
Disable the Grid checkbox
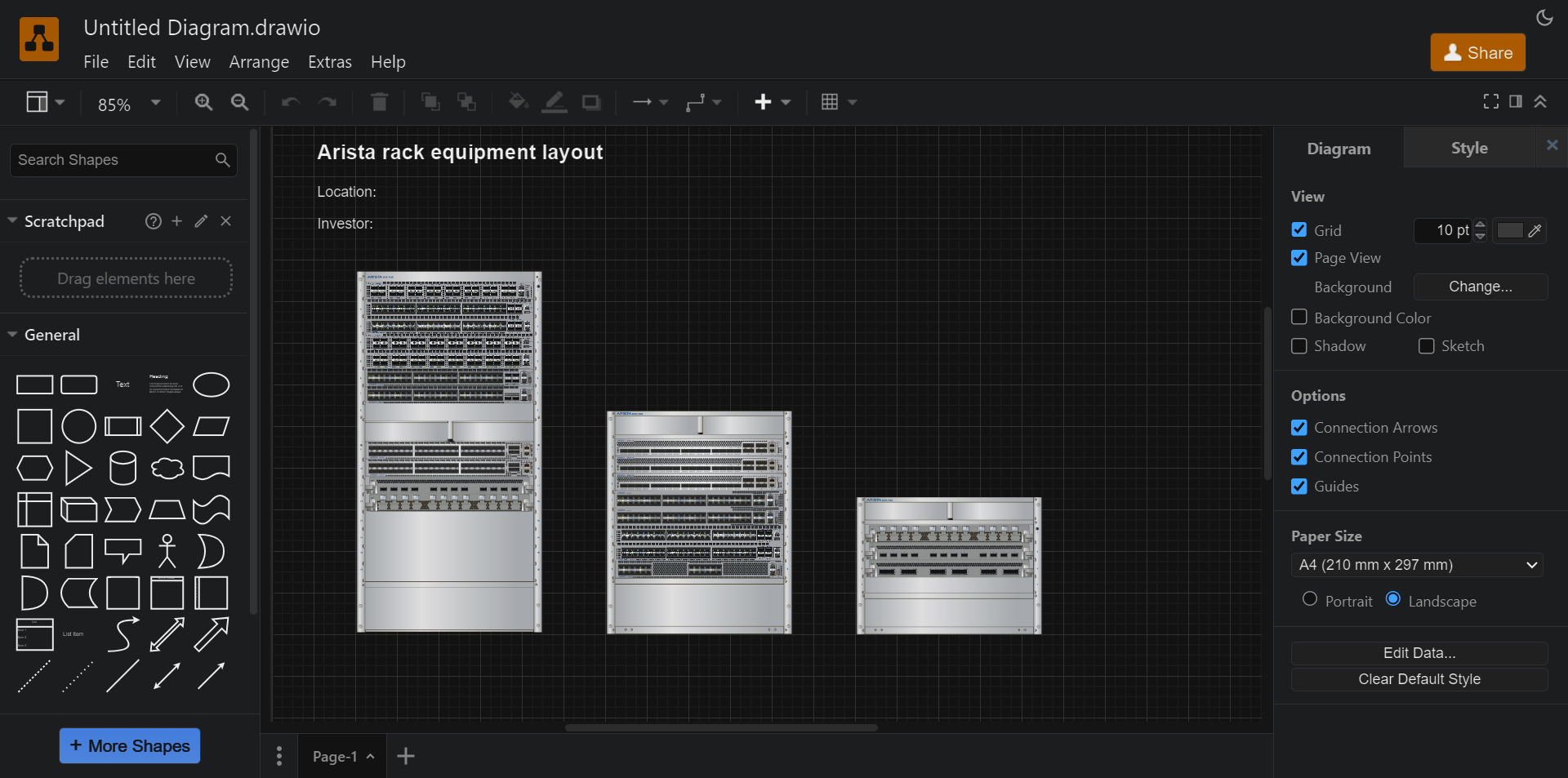1299,230
